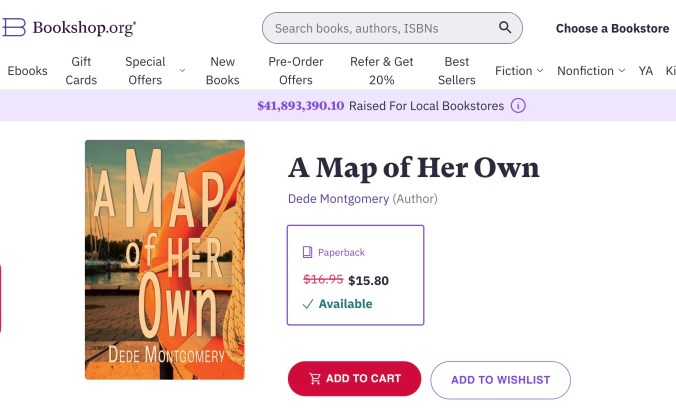Click Choose a Bookstore link
Screen dimensions: 676x419
point(612,28)
